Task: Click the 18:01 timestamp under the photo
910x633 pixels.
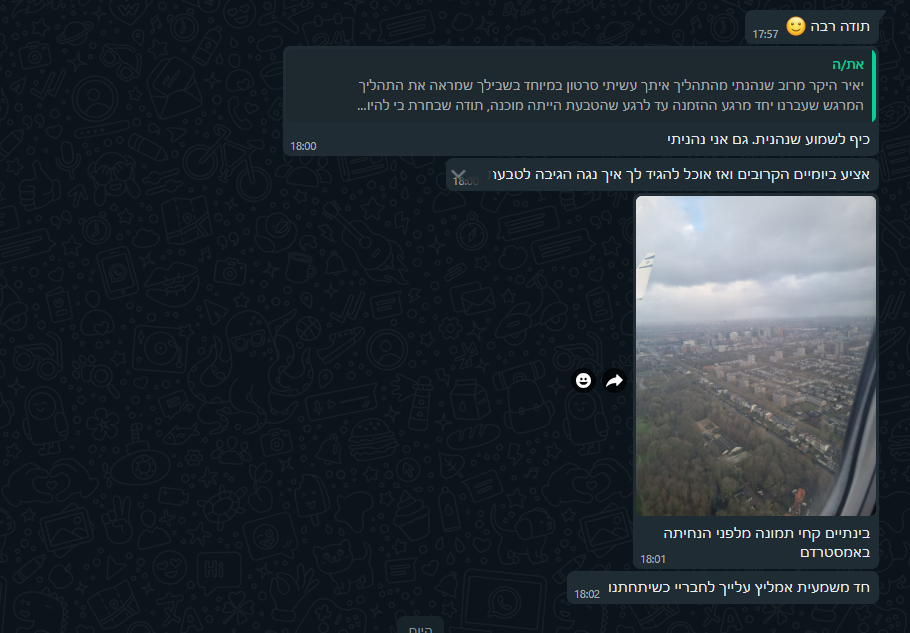Action: tap(653, 559)
